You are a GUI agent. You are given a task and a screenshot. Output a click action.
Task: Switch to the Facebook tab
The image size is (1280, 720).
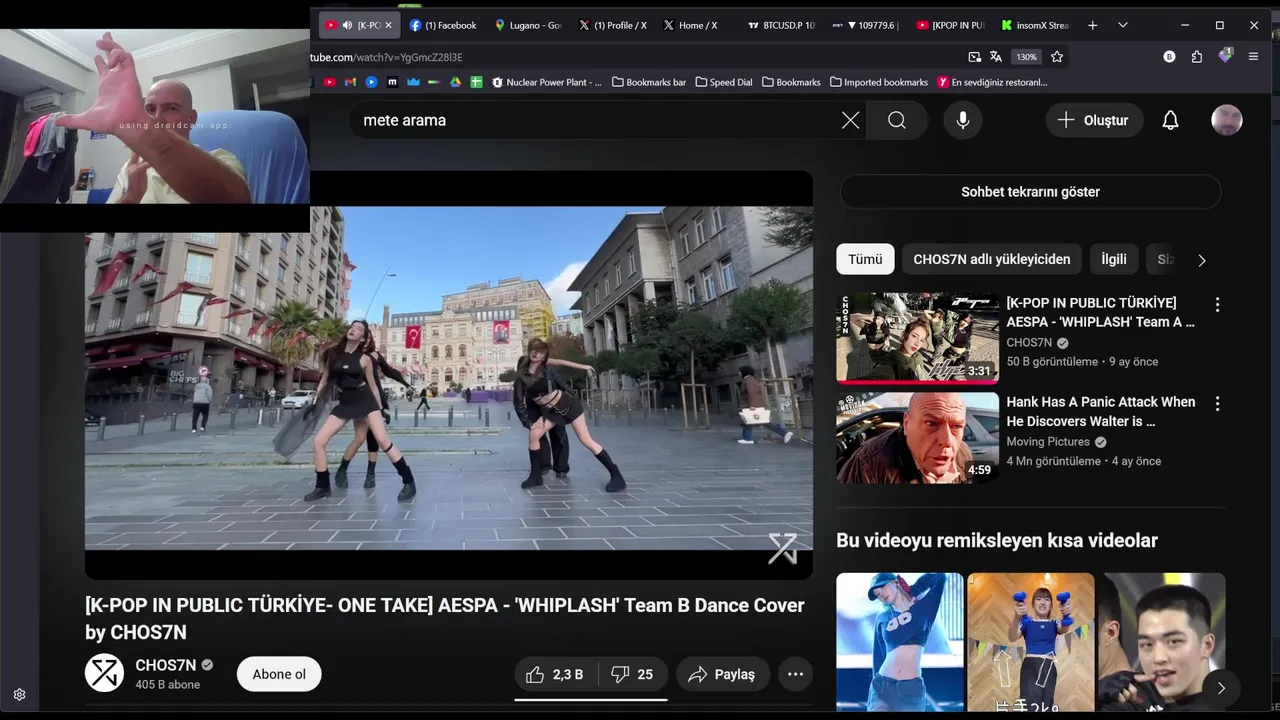coord(443,25)
